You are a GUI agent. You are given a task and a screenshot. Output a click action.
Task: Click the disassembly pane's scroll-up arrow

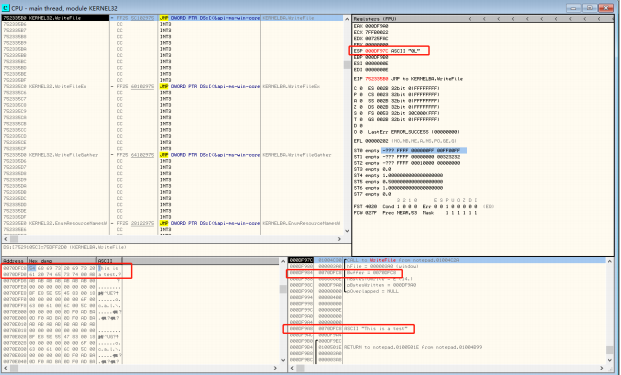pyautogui.click(x=347, y=19)
